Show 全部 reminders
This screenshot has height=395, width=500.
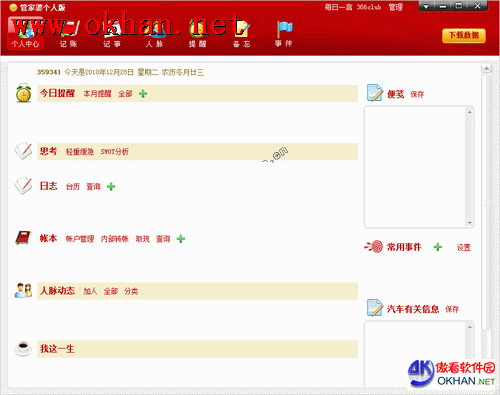[x=125, y=94]
